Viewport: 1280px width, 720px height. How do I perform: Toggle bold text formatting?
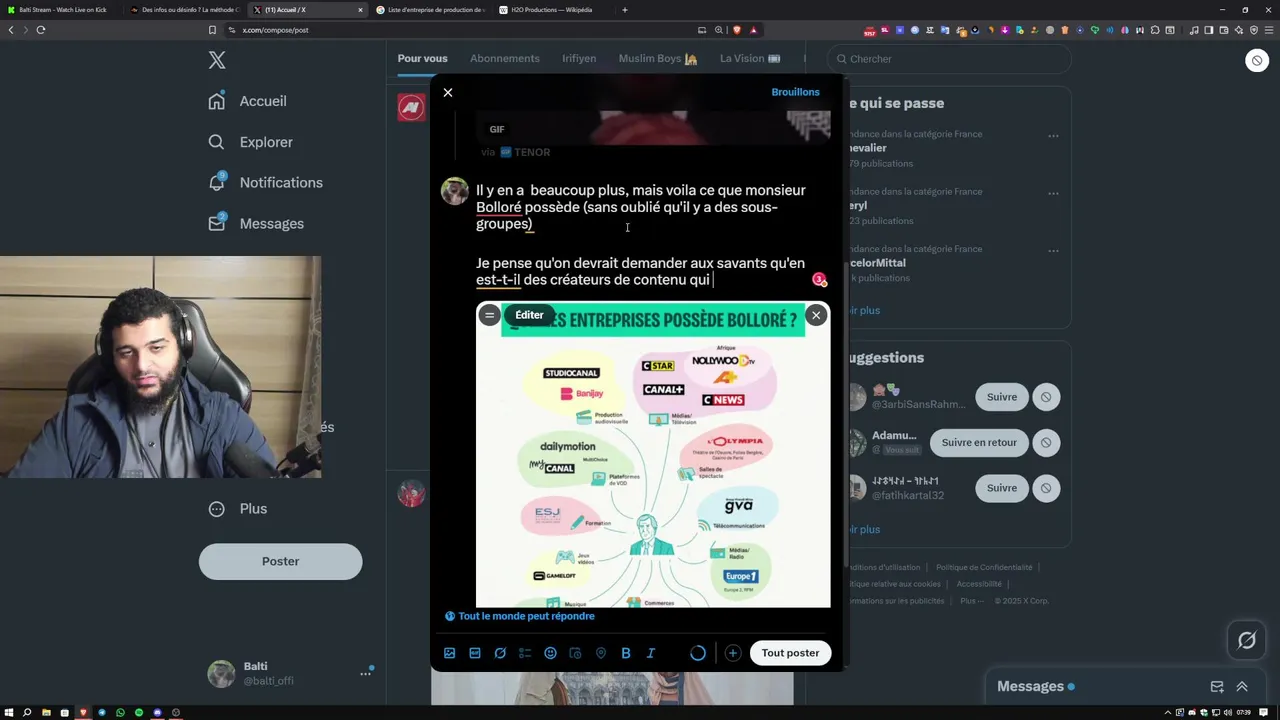(626, 653)
